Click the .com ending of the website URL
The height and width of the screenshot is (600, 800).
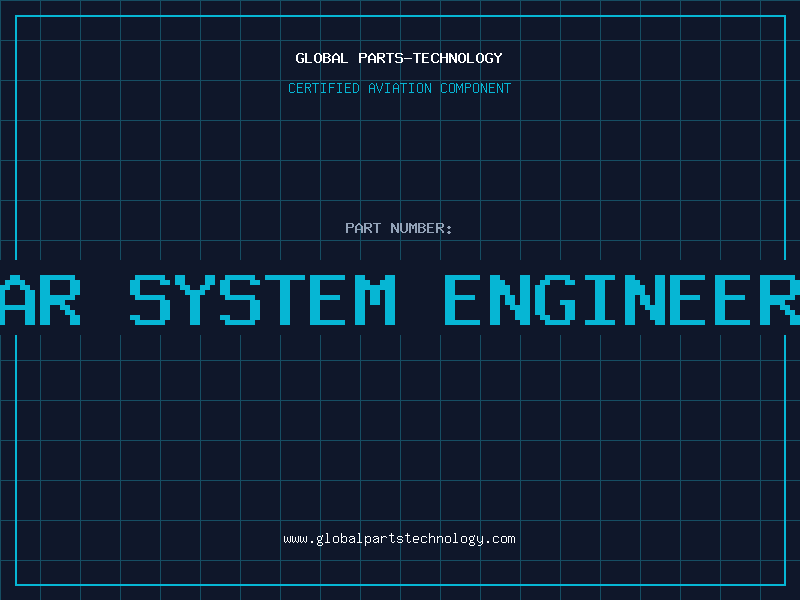(500, 539)
